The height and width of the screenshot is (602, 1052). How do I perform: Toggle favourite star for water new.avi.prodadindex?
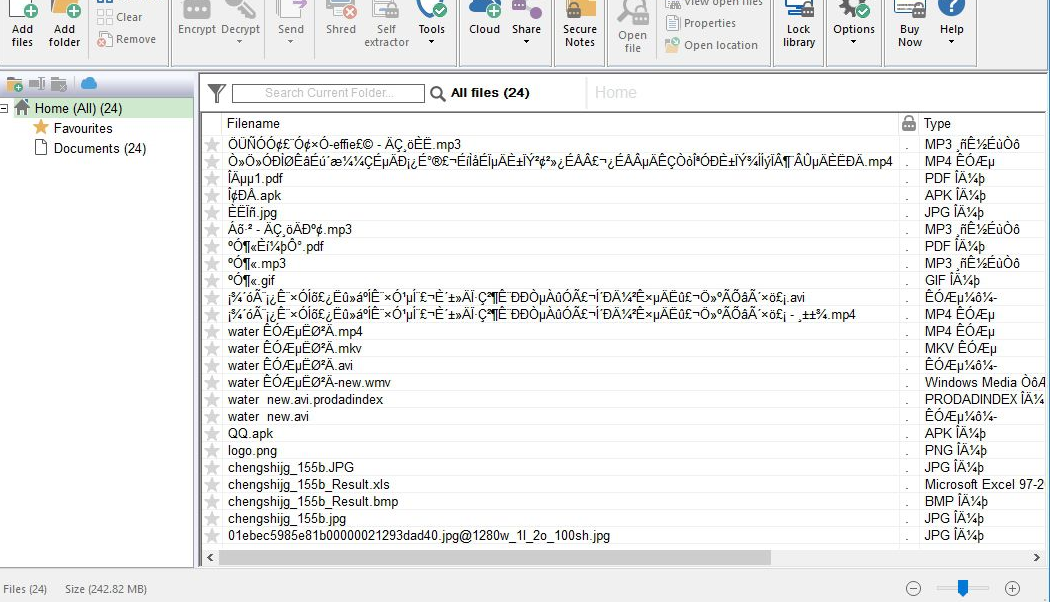212,400
